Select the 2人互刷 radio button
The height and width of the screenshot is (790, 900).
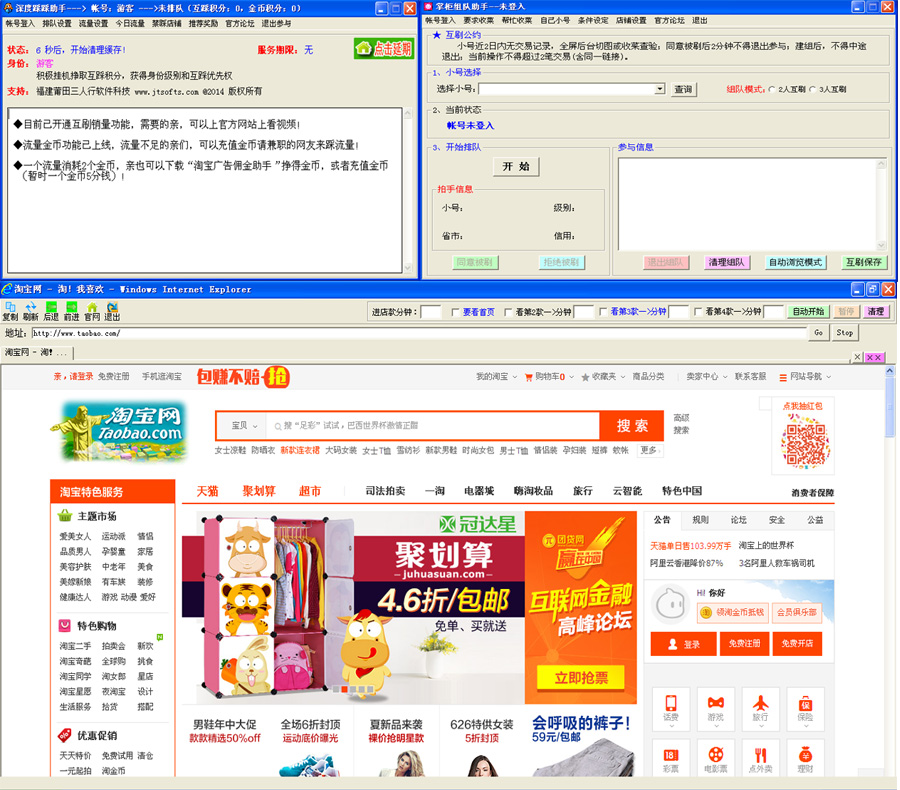point(771,89)
